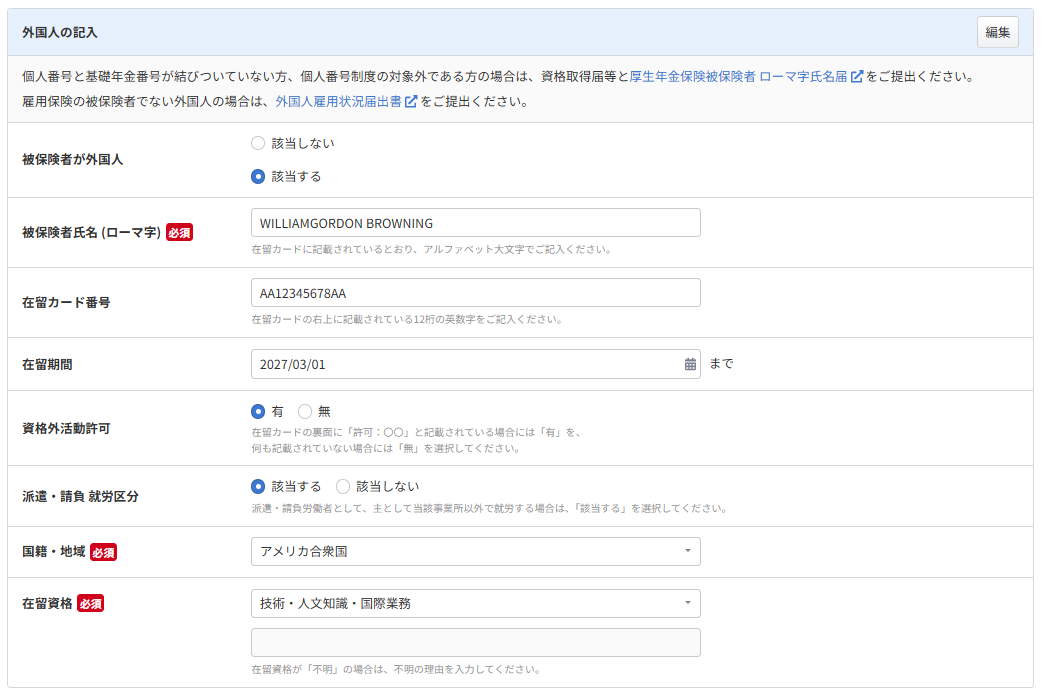Open the 外国人雇用状況届出書 link
This screenshot has width=1042, height=694.
click(x=338, y=101)
